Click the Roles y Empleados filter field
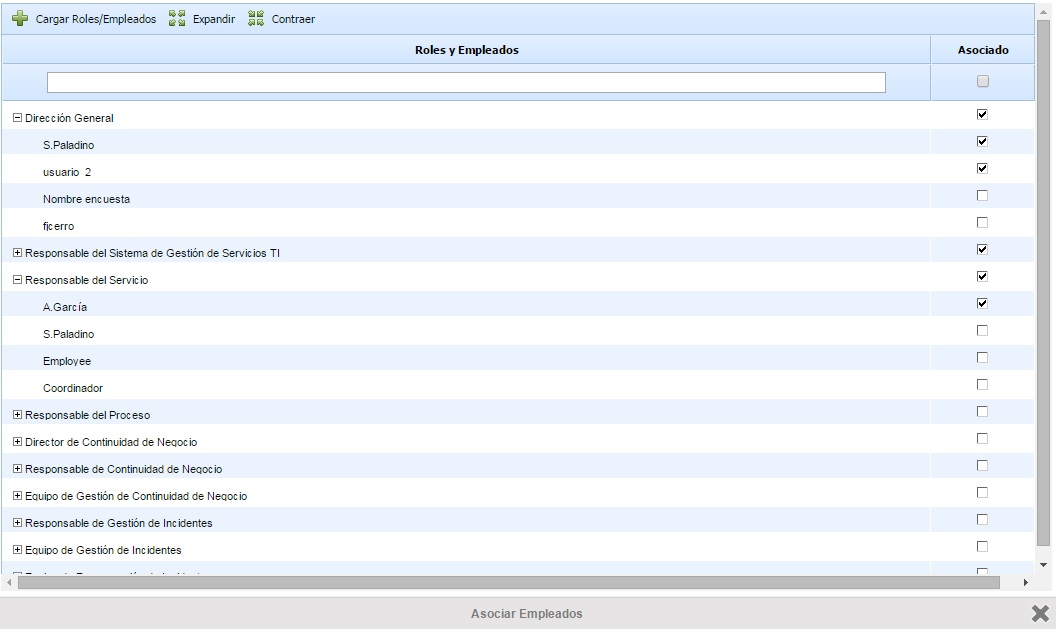Image resolution: width=1056 pixels, height=629 pixels. tap(466, 82)
